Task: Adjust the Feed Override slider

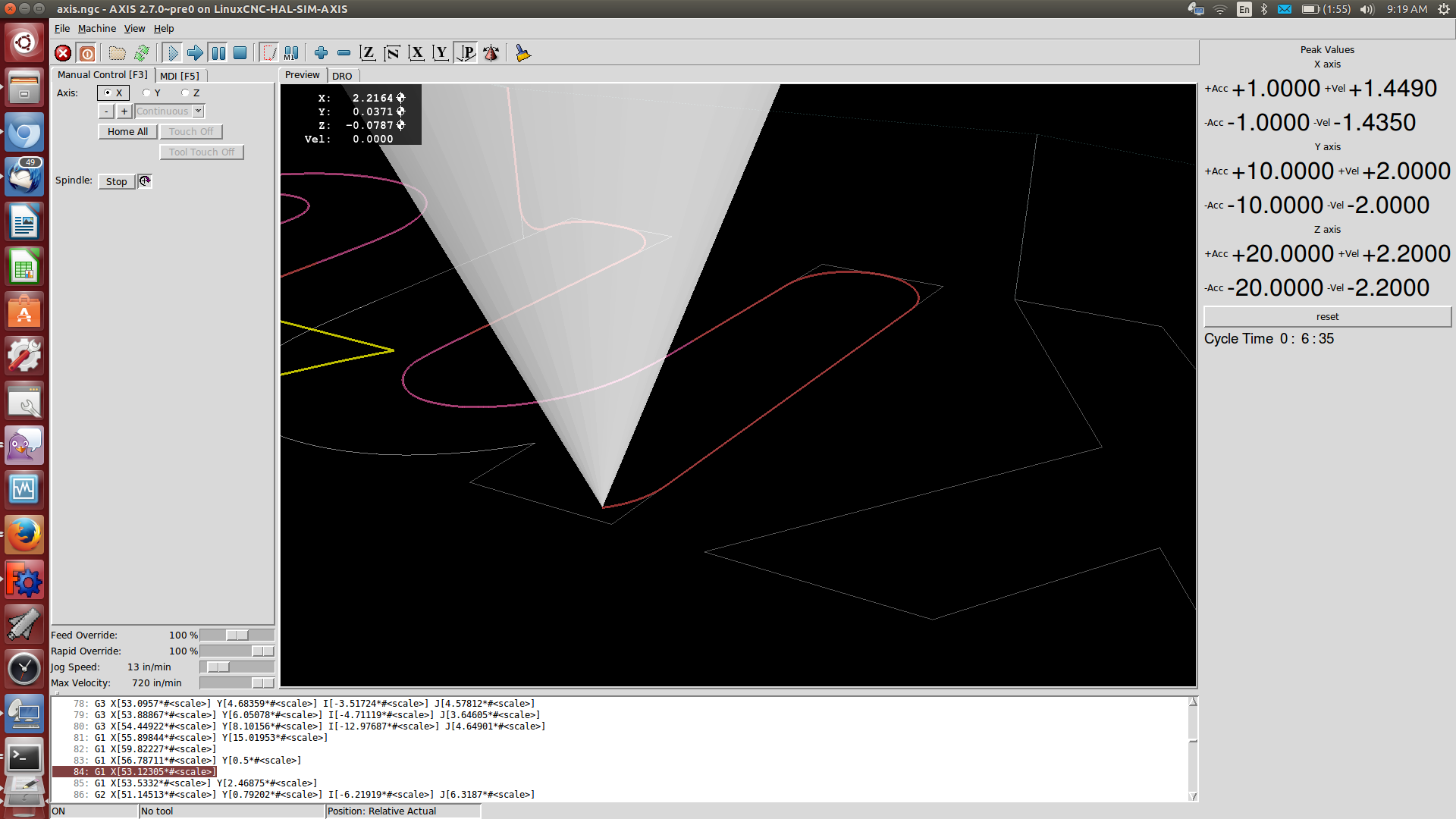Action: (x=237, y=635)
